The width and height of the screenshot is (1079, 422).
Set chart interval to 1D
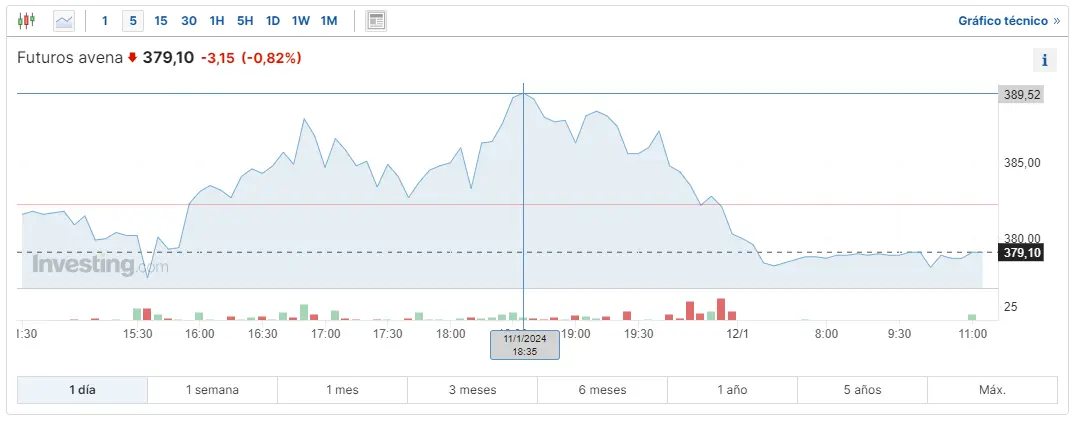(x=273, y=20)
